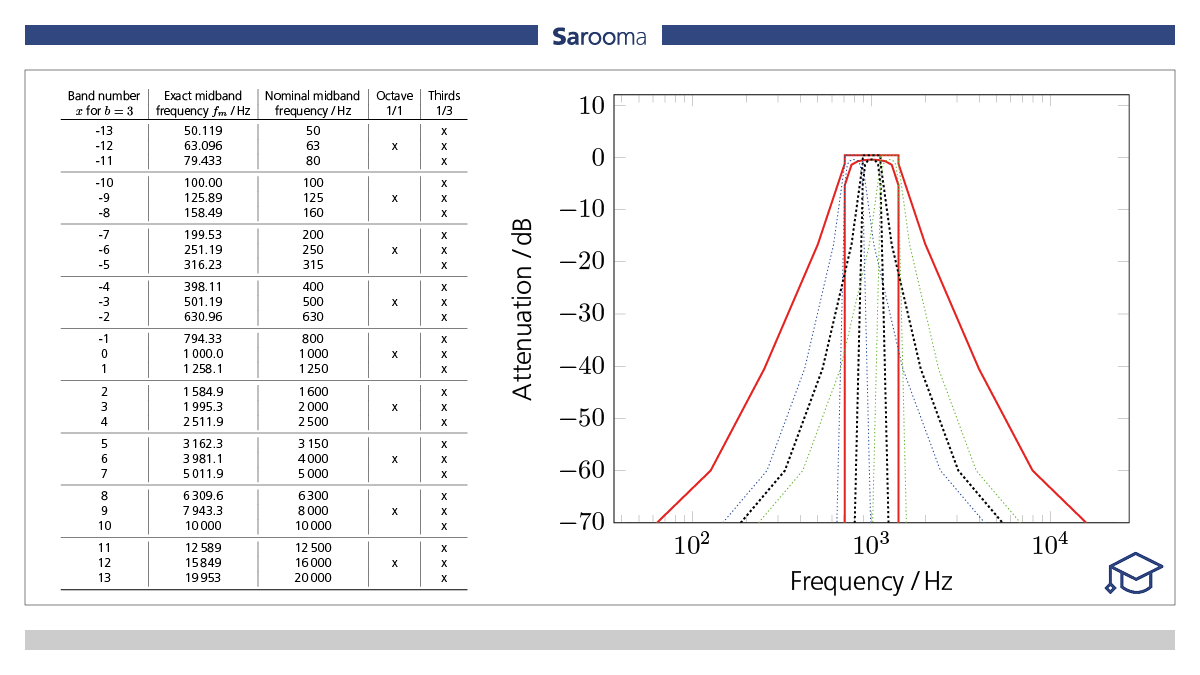The height and width of the screenshot is (675, 1200).
Task: Select exact midband frequency 158.49
Action: [204, 213]
